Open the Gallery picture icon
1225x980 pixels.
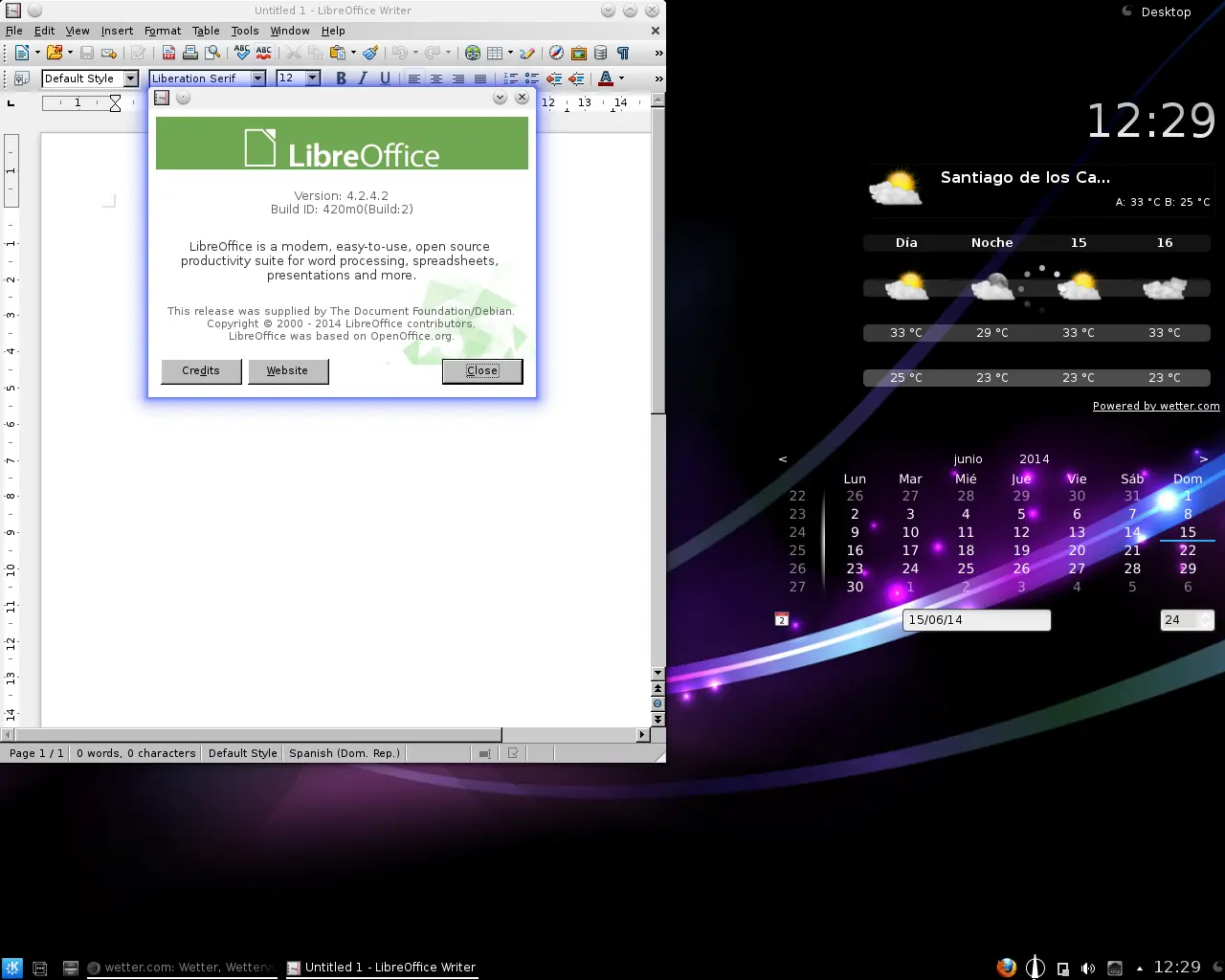[x=579, y=53]
